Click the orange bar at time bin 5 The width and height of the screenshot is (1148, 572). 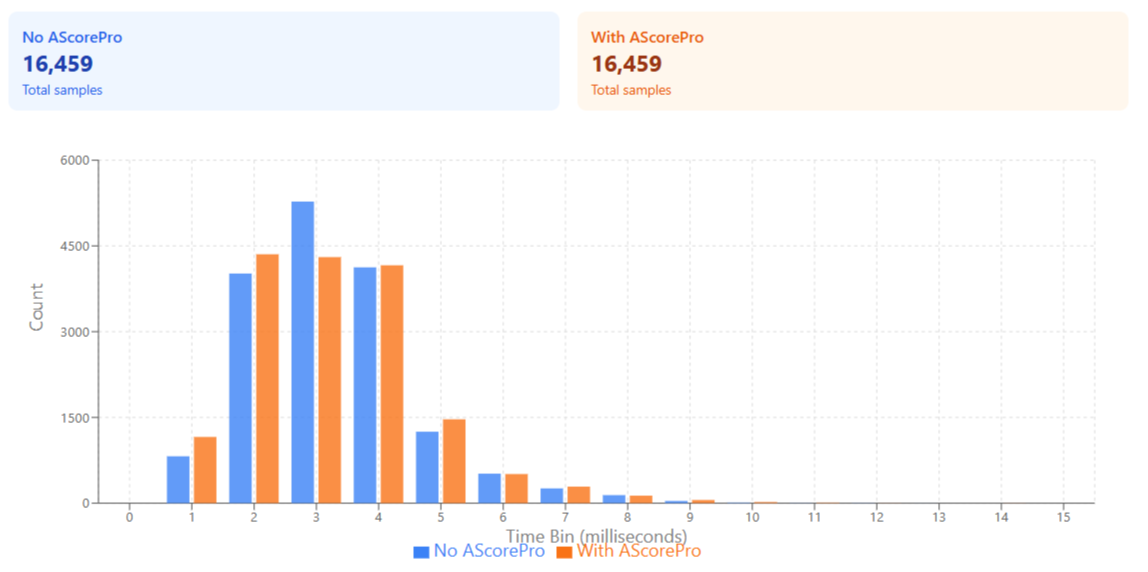454,461
